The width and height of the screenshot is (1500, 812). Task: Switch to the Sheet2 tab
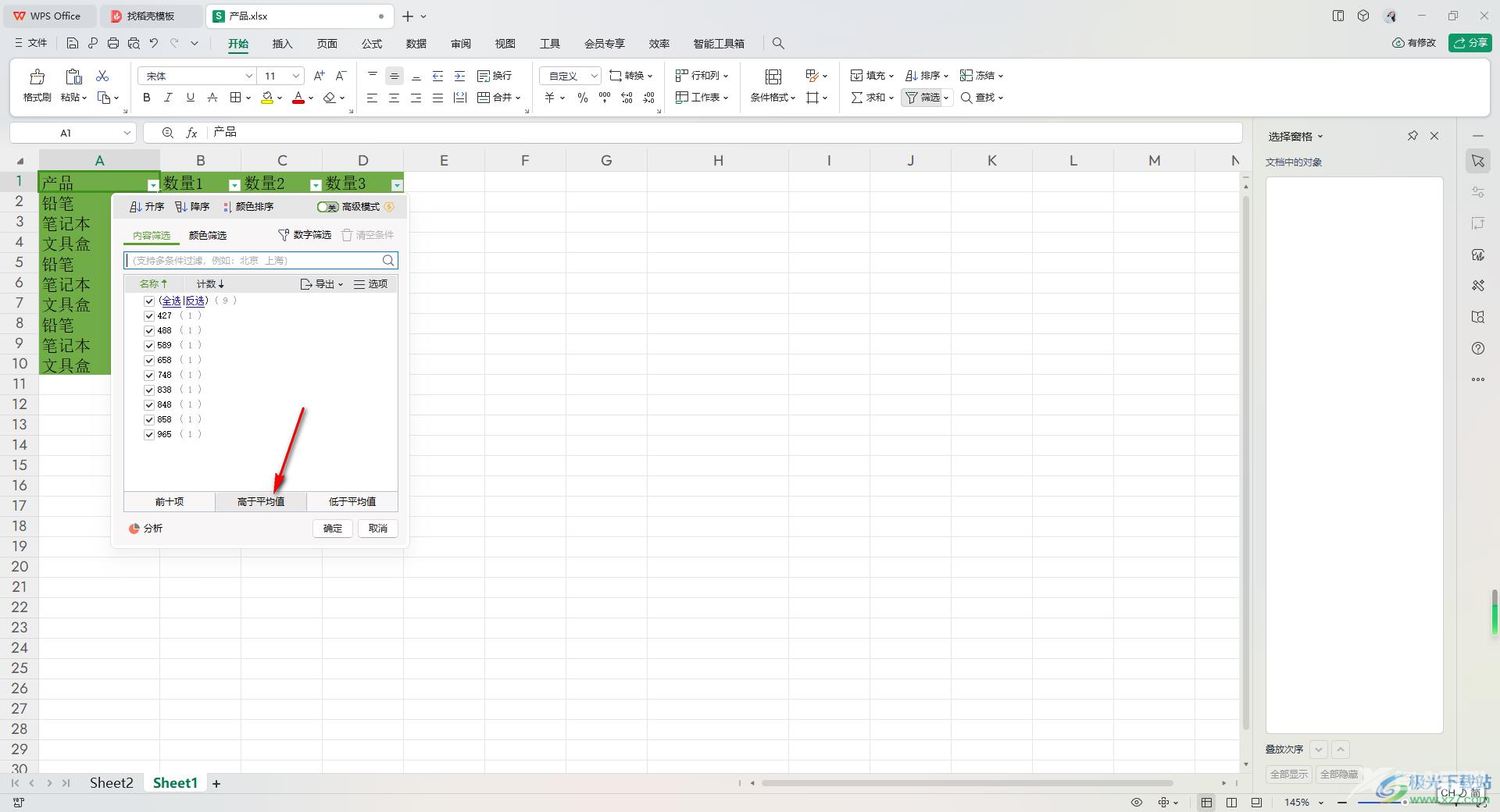111,783
